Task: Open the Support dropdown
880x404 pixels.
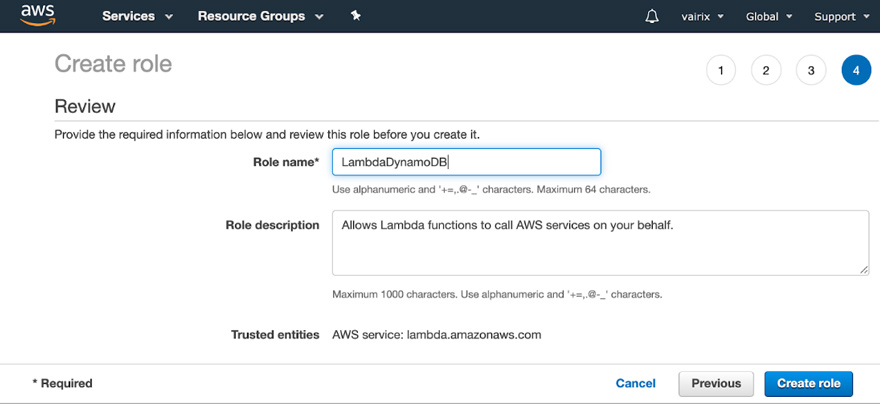Action: 841,17
